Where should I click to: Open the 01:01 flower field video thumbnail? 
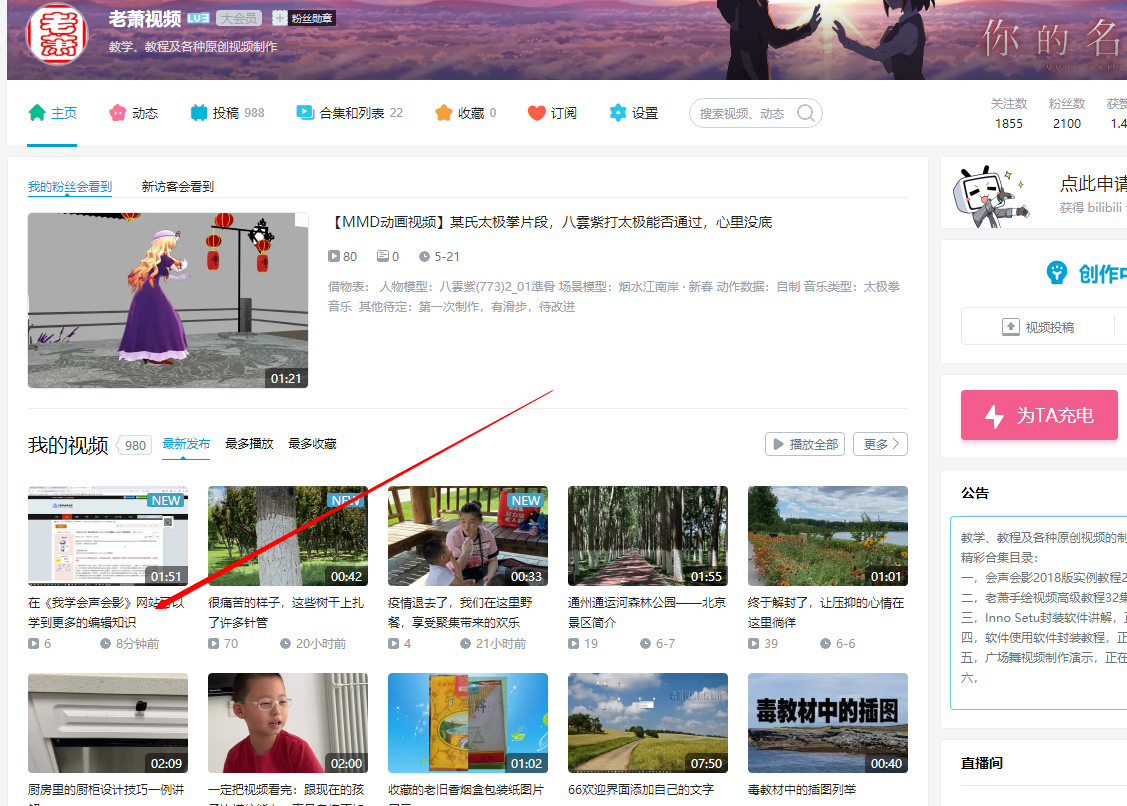[x=828, y=536]
